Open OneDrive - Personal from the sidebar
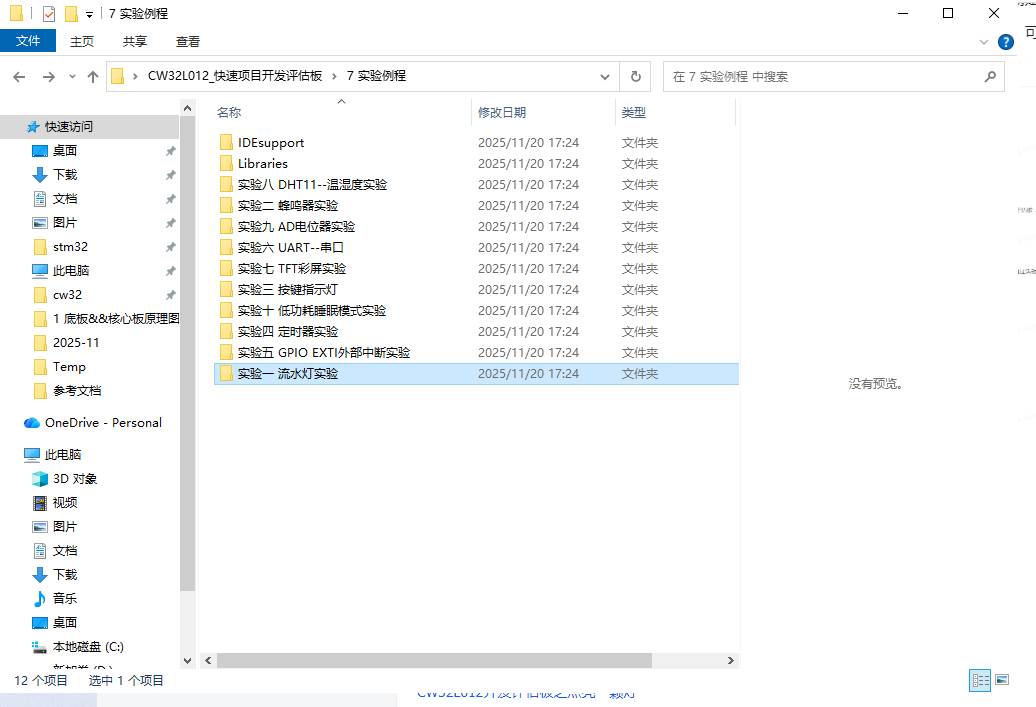The height and width of the screenshot is (707, 1036). pos(95,422)
